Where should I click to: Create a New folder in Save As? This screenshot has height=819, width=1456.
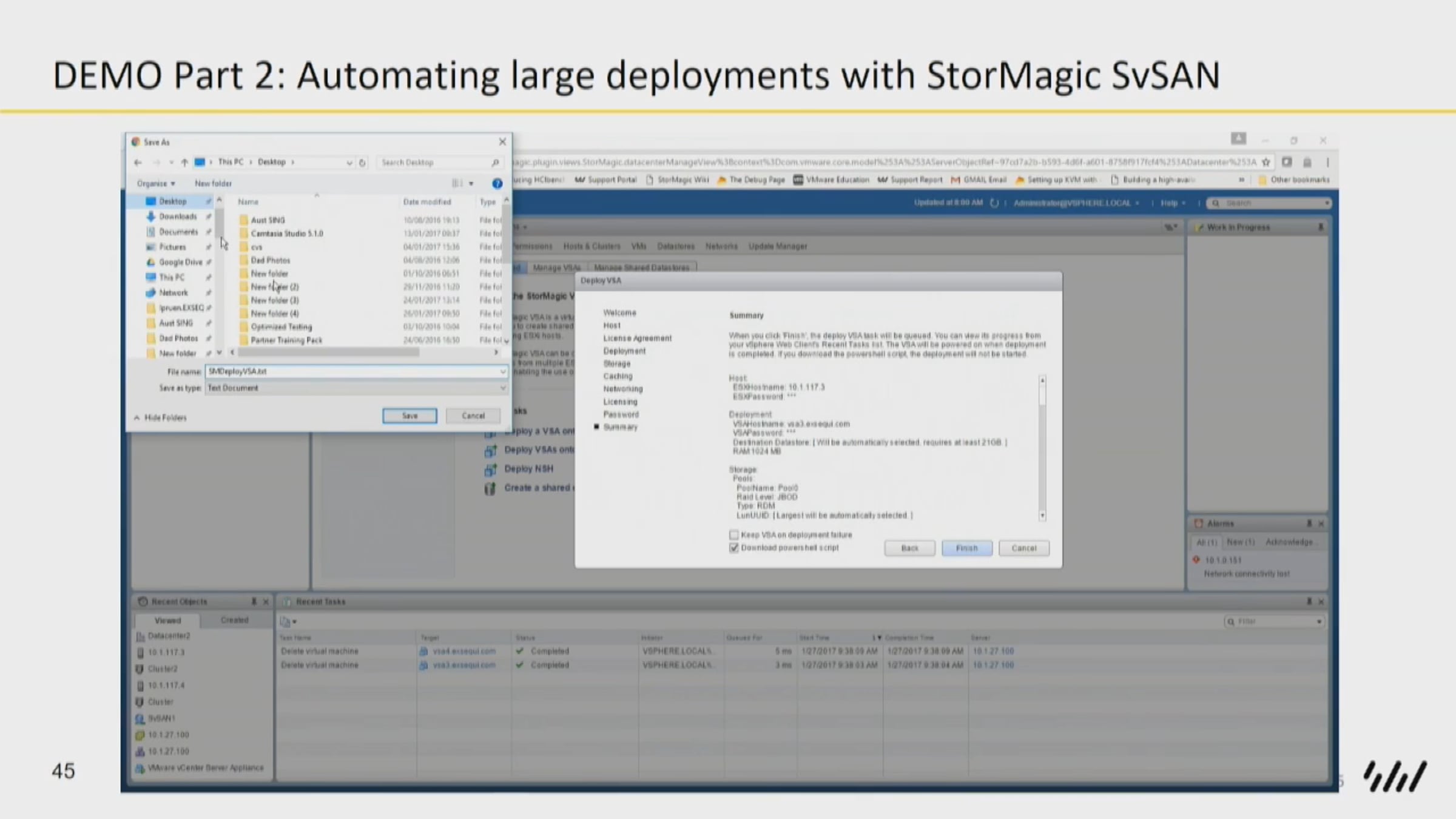tap(213, 183)
